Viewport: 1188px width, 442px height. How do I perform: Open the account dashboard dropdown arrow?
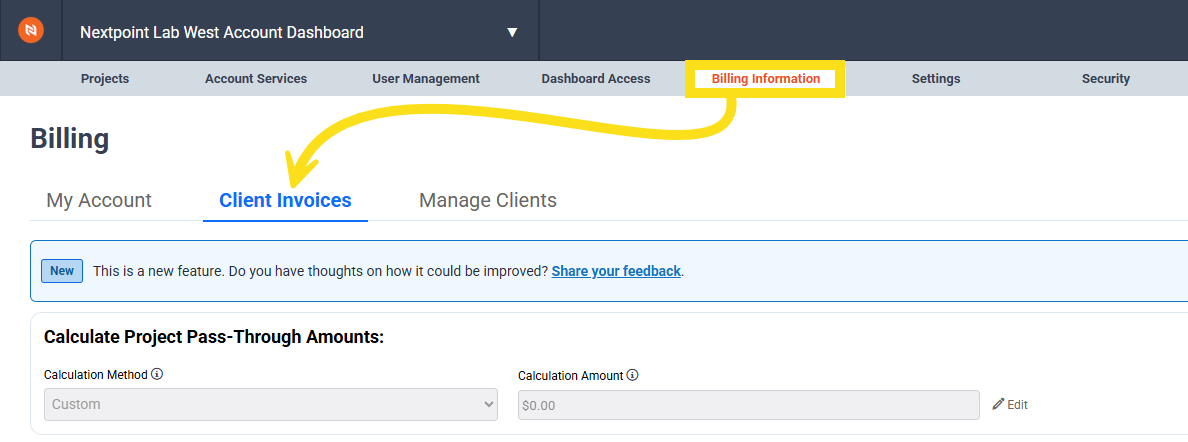[512, 33]
